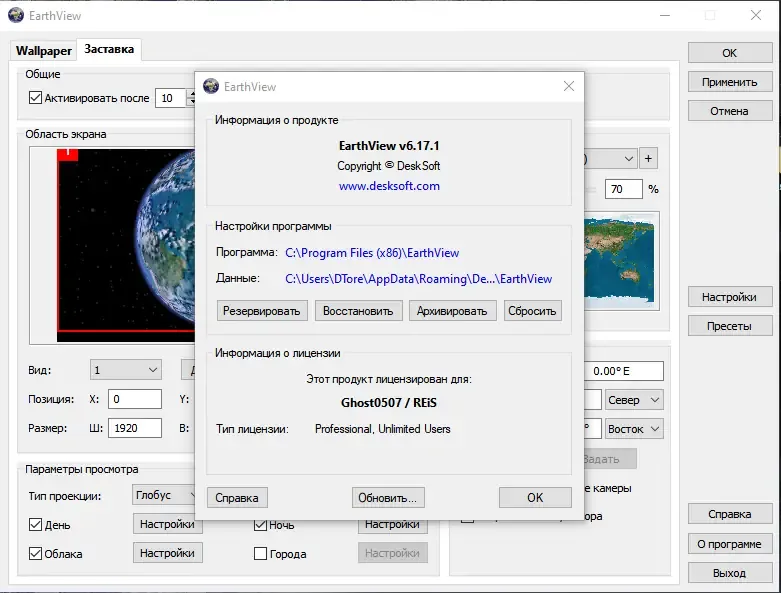781x593 pixels.
Task: Click the 'Обновить...' button
Action: click(x=388, y=497)
